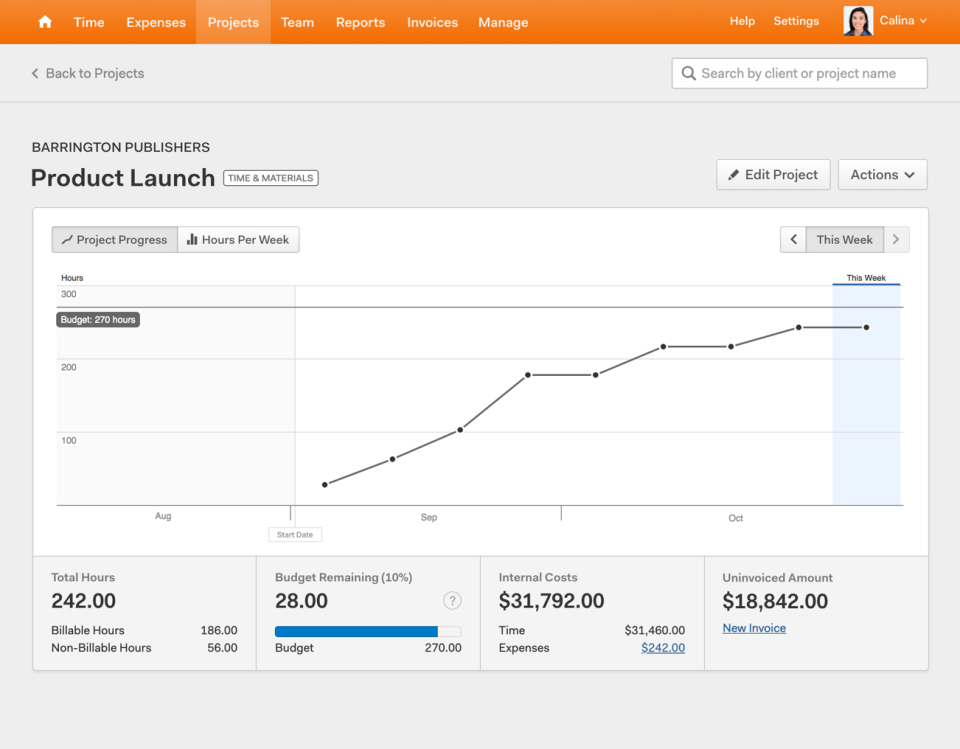
Task: Click the back chevron next to Back to Projects
Action: point(33,73)
